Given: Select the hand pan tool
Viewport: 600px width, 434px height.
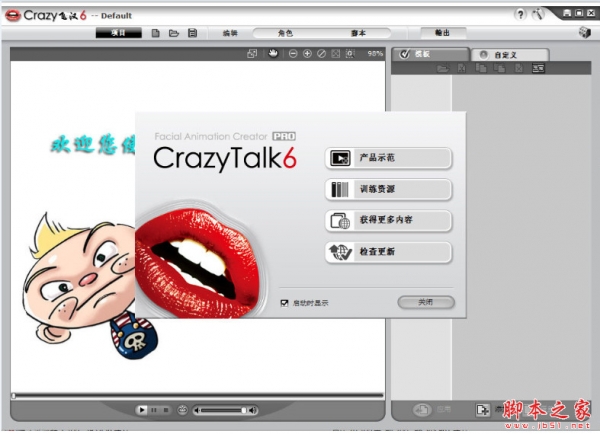Looking at the screenshot, I should (x=273, y=54).
